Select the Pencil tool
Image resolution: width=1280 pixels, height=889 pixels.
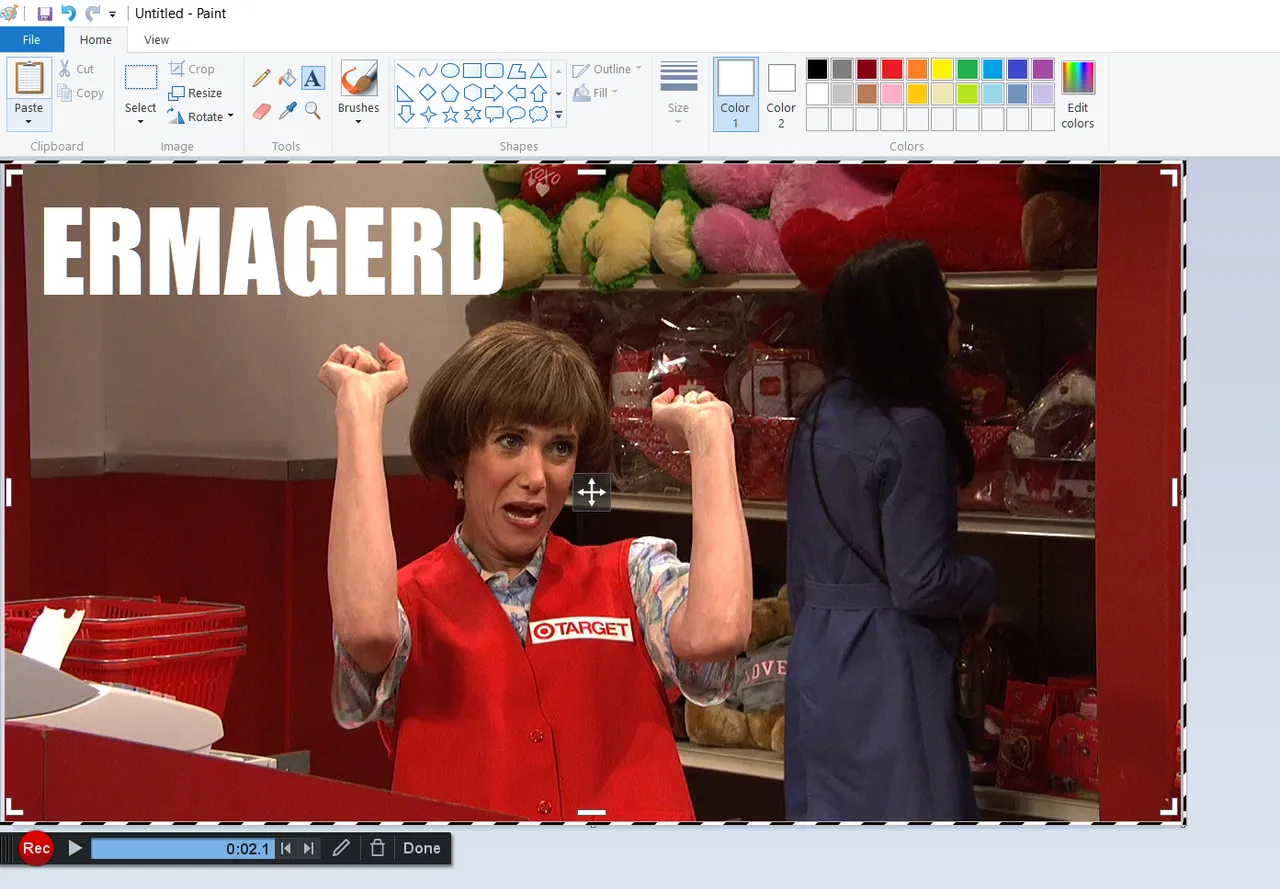[x=262, y=78]
